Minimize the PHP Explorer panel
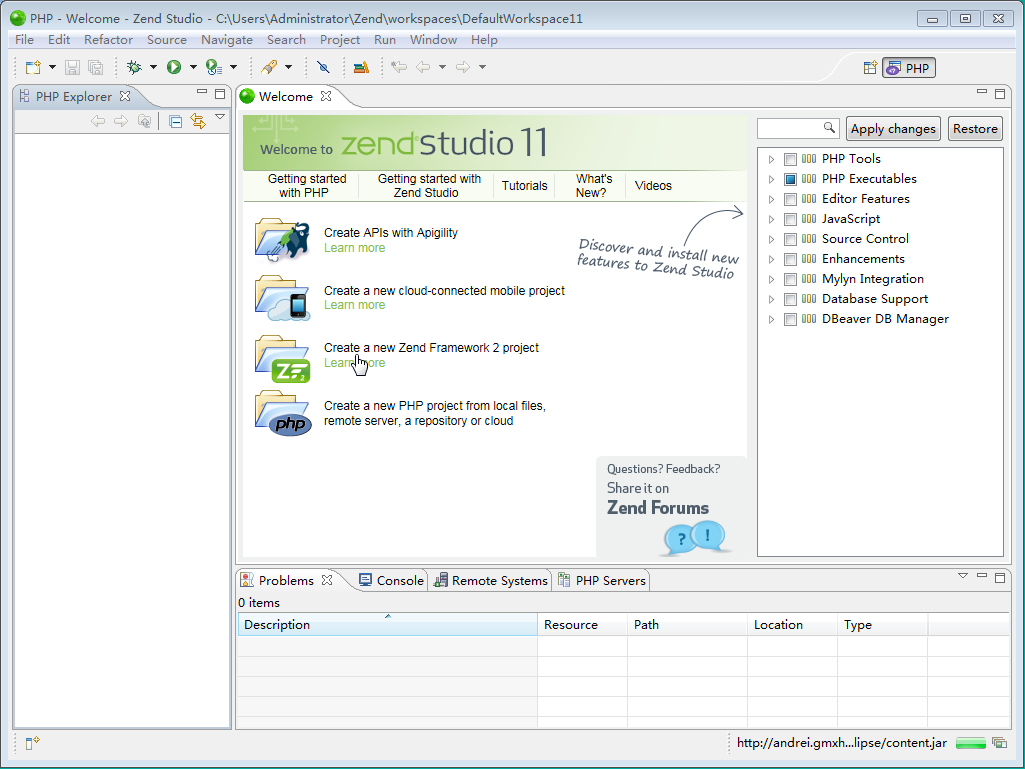 click(202, 94)
